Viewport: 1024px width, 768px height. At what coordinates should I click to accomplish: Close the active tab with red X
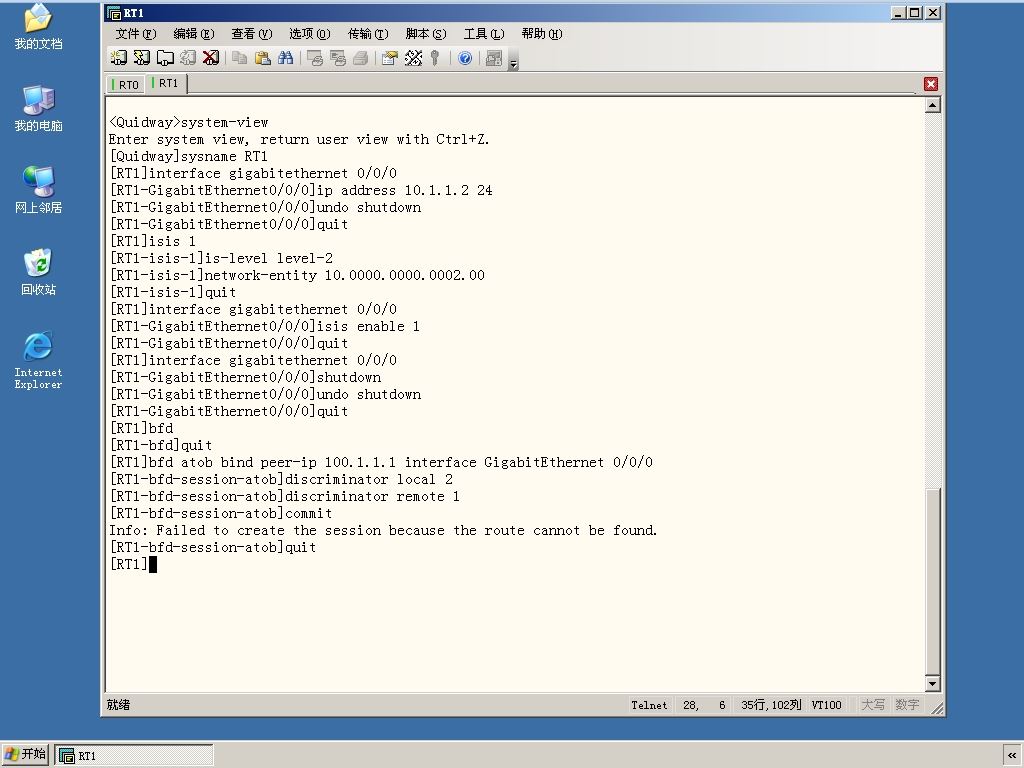931,84
